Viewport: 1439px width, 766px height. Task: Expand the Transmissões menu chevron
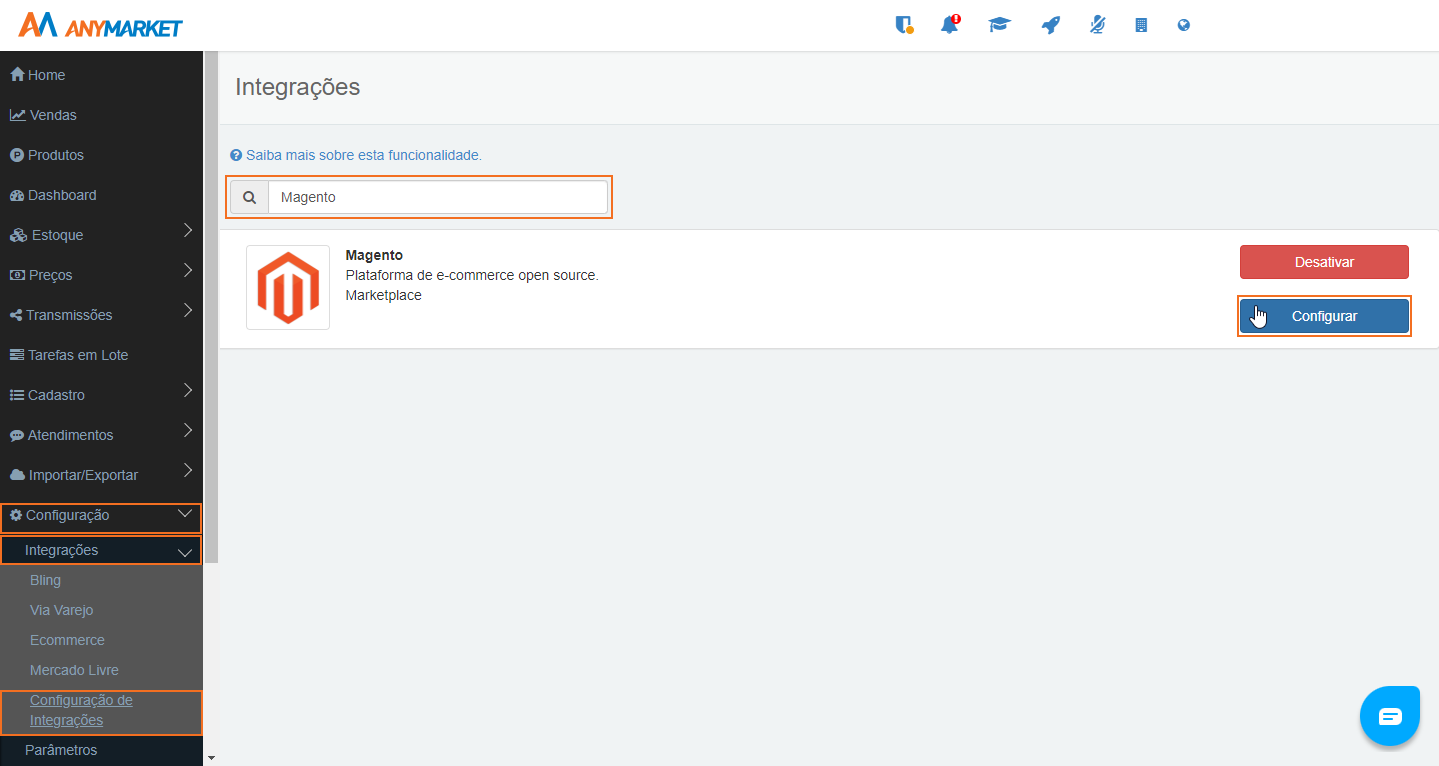click(x=188, y=311)
